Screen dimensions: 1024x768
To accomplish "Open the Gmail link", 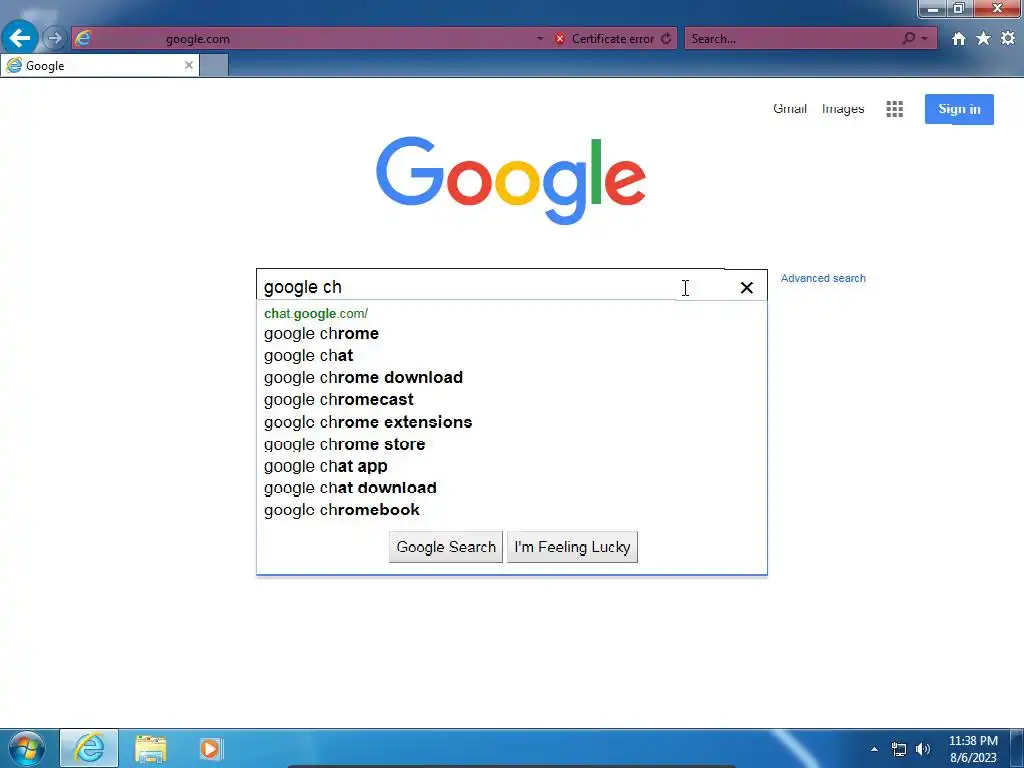I will click(x=790, y=108).
